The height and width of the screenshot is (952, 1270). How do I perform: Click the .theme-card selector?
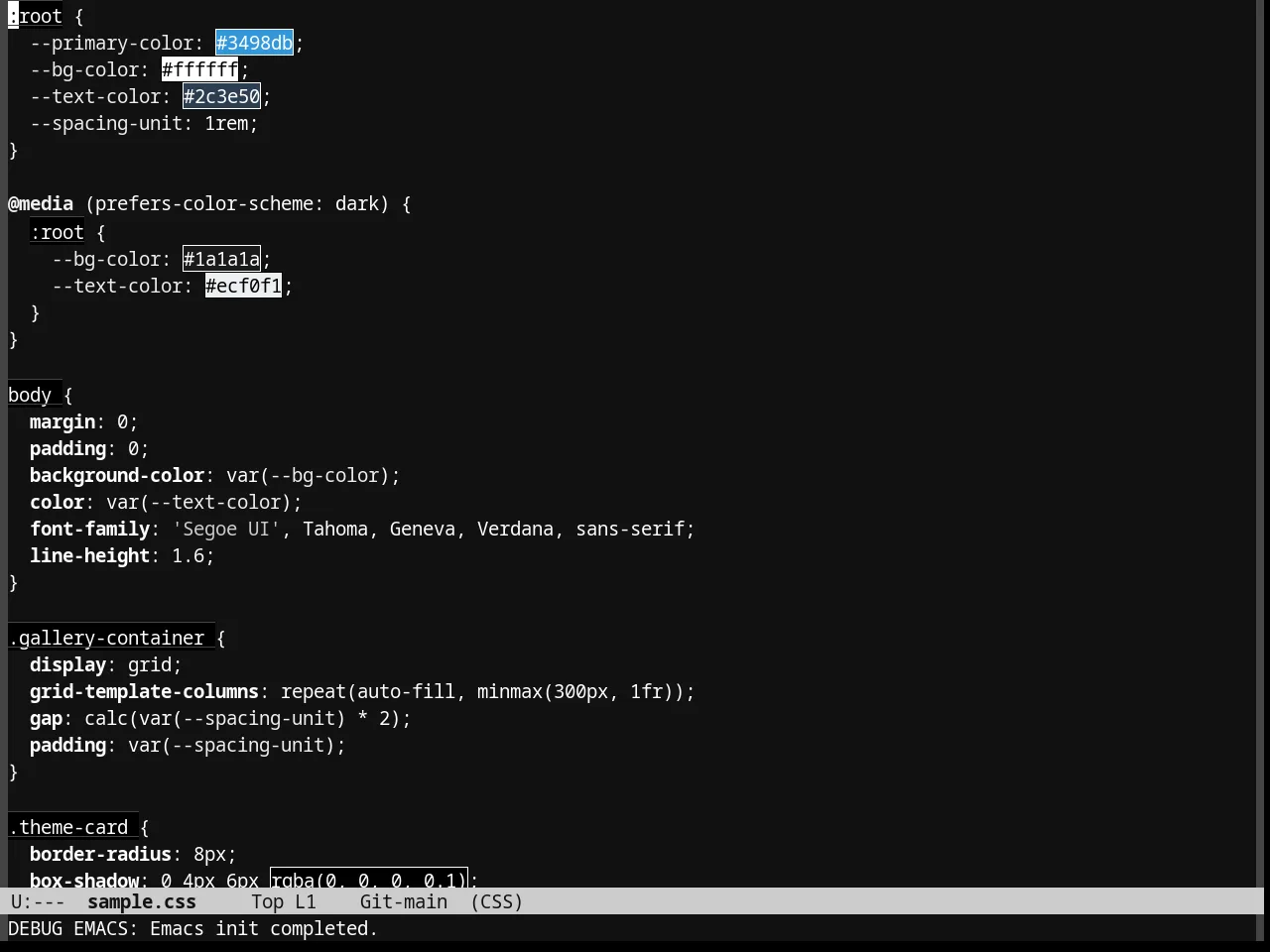coord(67,827)
